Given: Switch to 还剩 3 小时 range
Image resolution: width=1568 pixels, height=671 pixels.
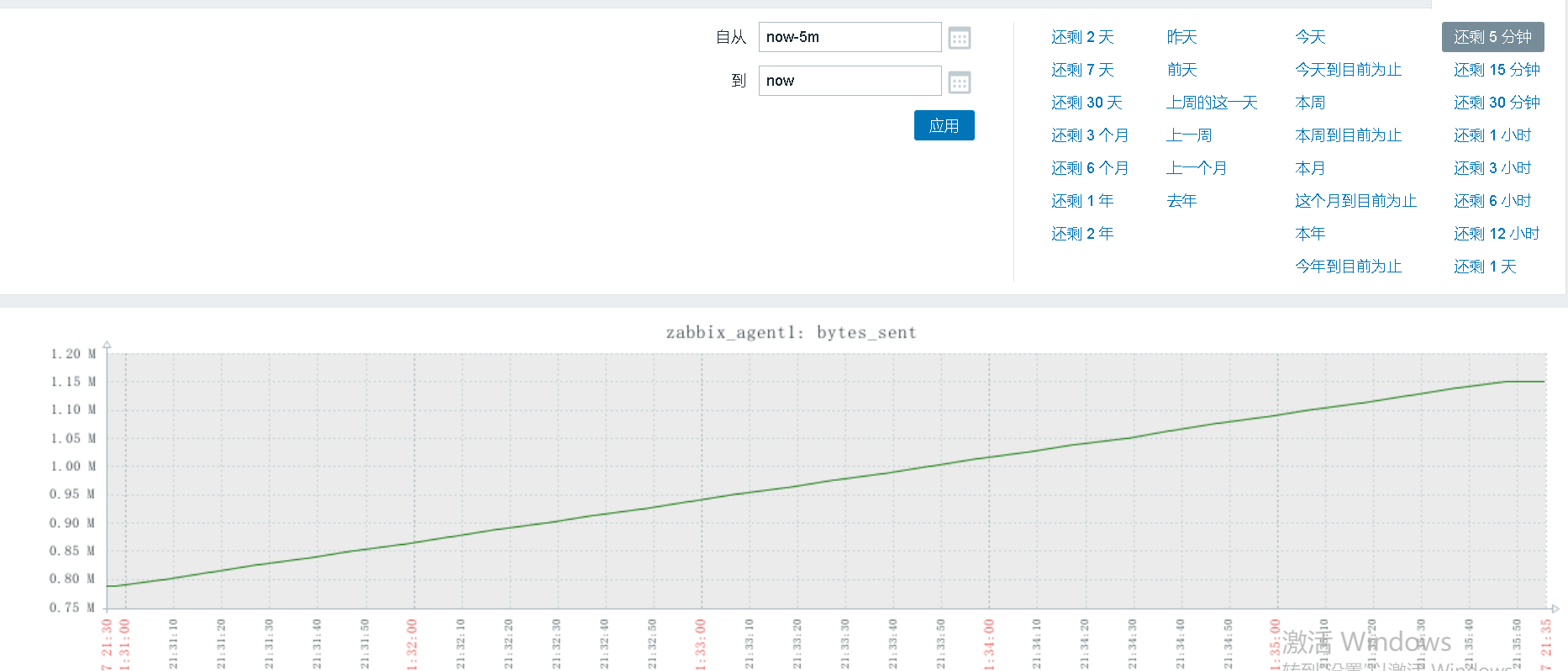Looking at the screenshot, I should point(1492,168).
